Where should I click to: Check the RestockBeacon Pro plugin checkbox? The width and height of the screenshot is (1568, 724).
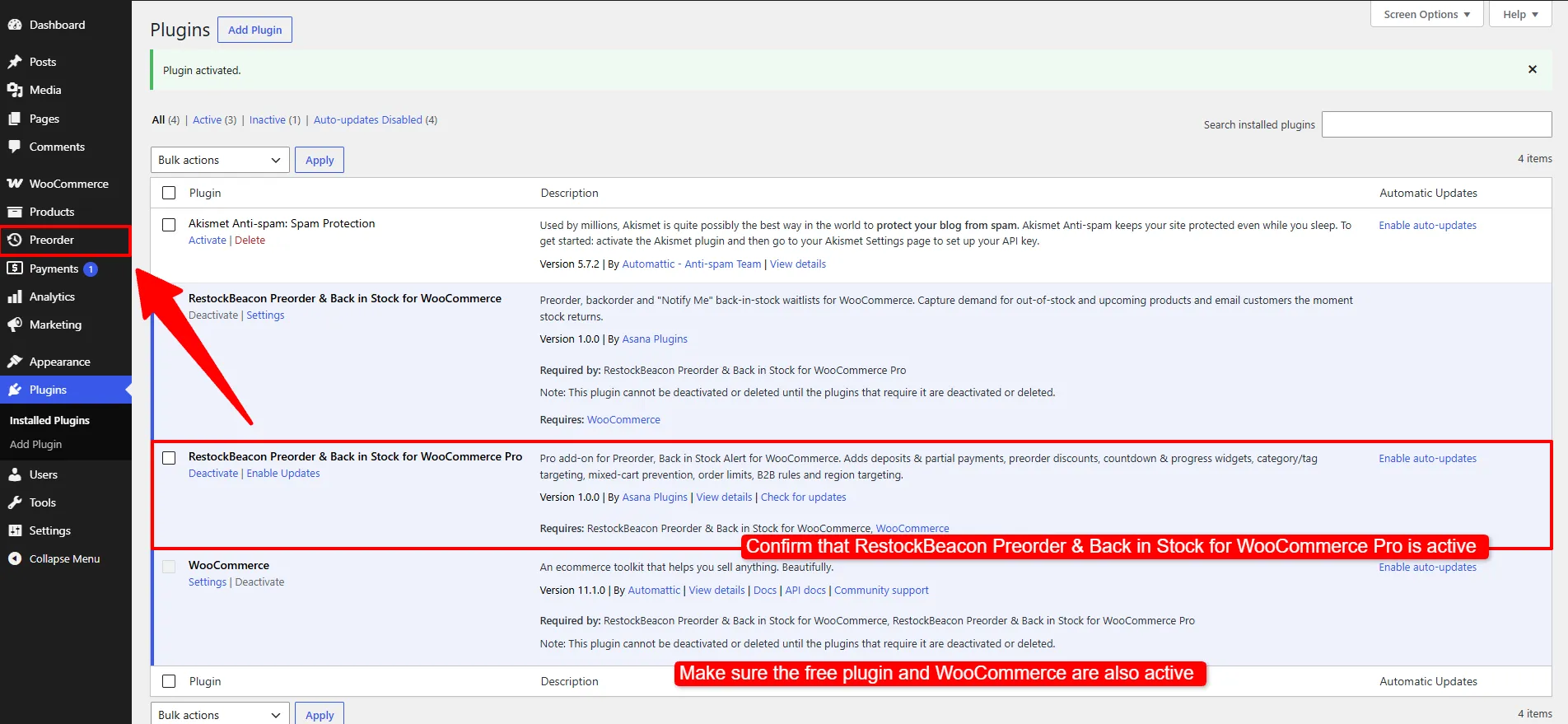pyautogui.click(x=169, y=458)
